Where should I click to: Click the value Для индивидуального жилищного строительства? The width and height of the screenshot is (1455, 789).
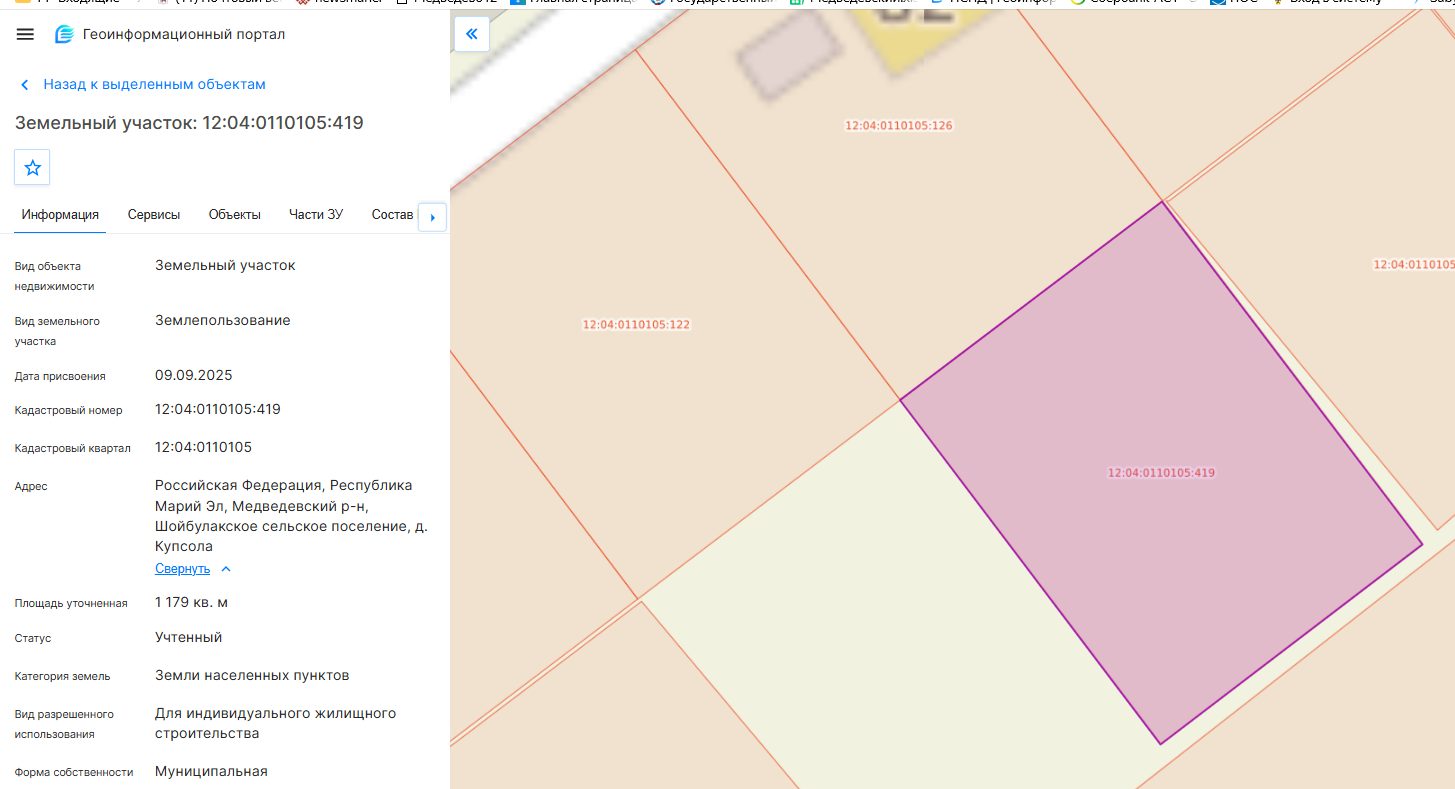click(276, 723)
